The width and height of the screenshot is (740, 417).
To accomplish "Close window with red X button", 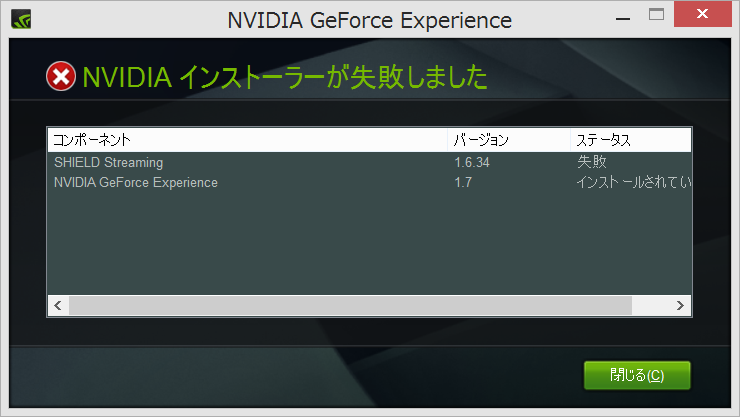I will pyautogui.click(x=702, y=14).
